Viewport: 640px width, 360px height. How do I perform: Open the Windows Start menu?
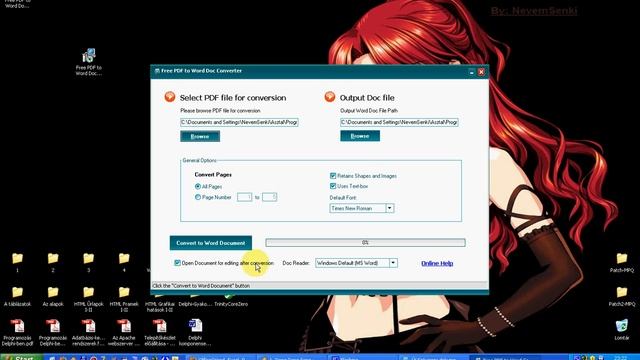pyautogui.click(x=21, y=358)
